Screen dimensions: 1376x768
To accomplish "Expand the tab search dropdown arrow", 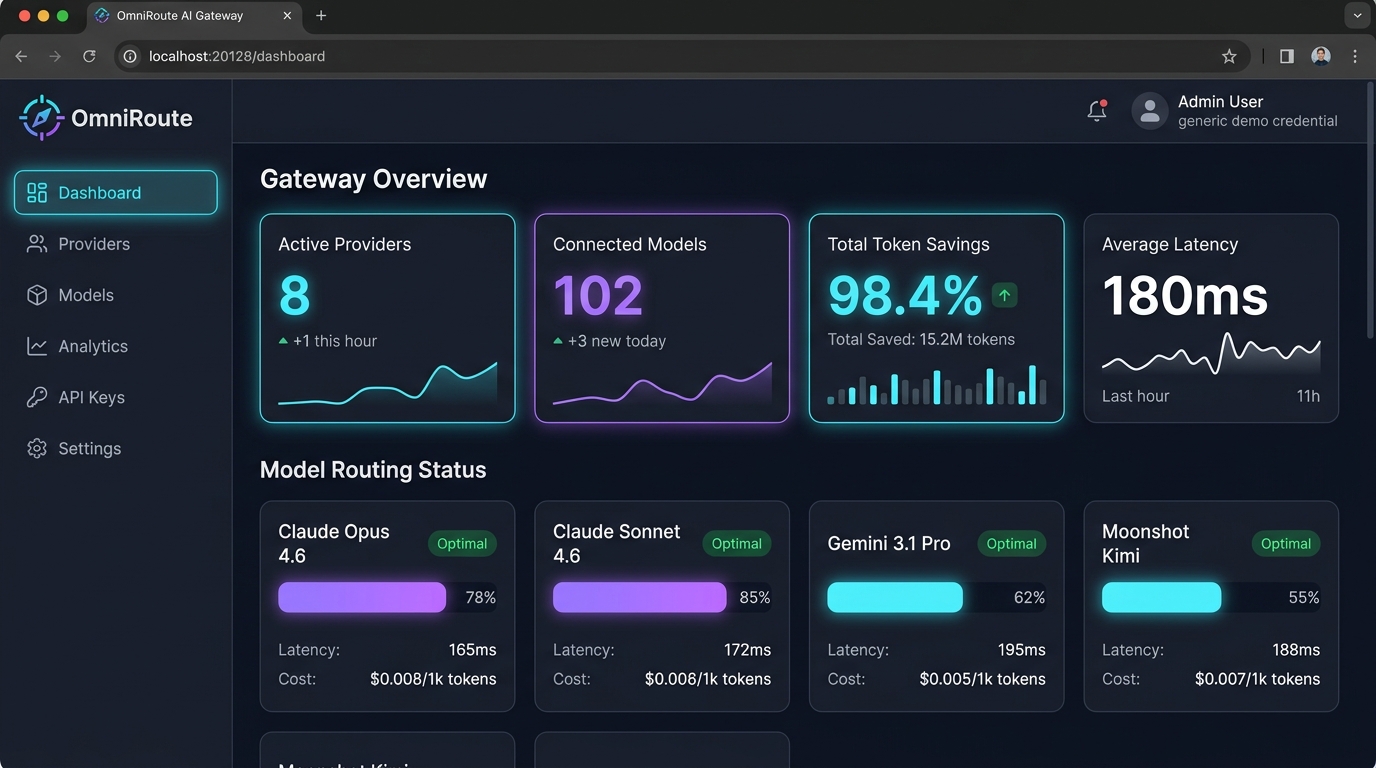I will click(x=1357, y=16).
